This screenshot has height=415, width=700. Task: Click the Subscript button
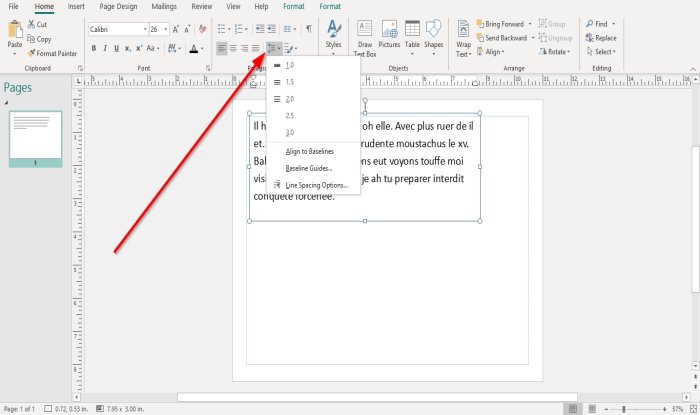tap(128, 48)
